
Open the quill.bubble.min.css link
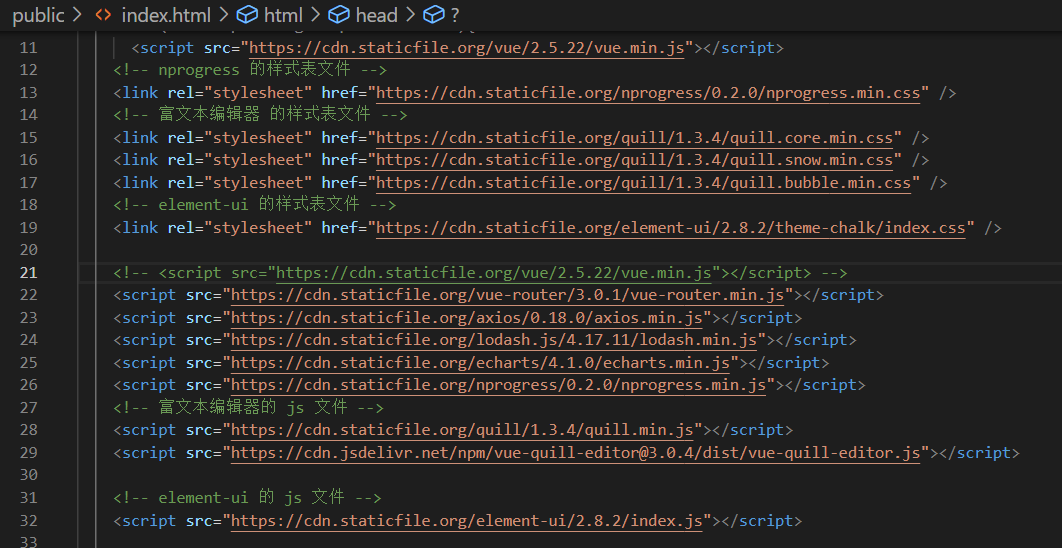(643, 183)
